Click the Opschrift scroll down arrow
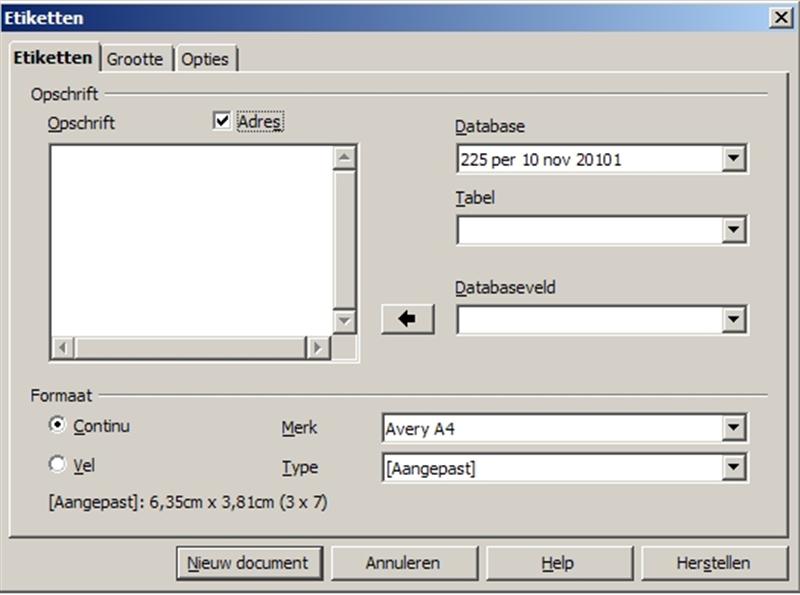 [x=345, y=321]
